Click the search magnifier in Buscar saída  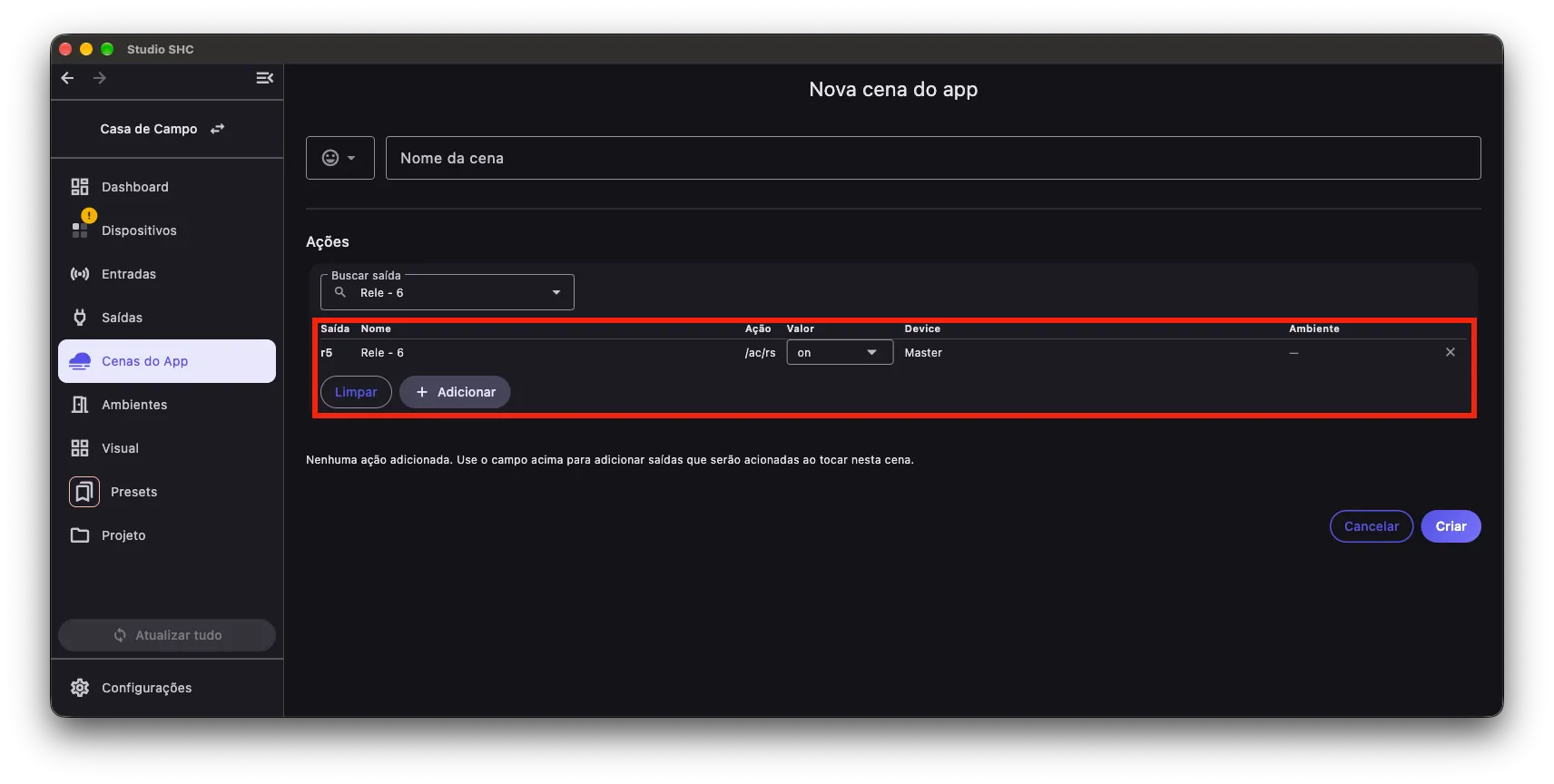[340, 292]
